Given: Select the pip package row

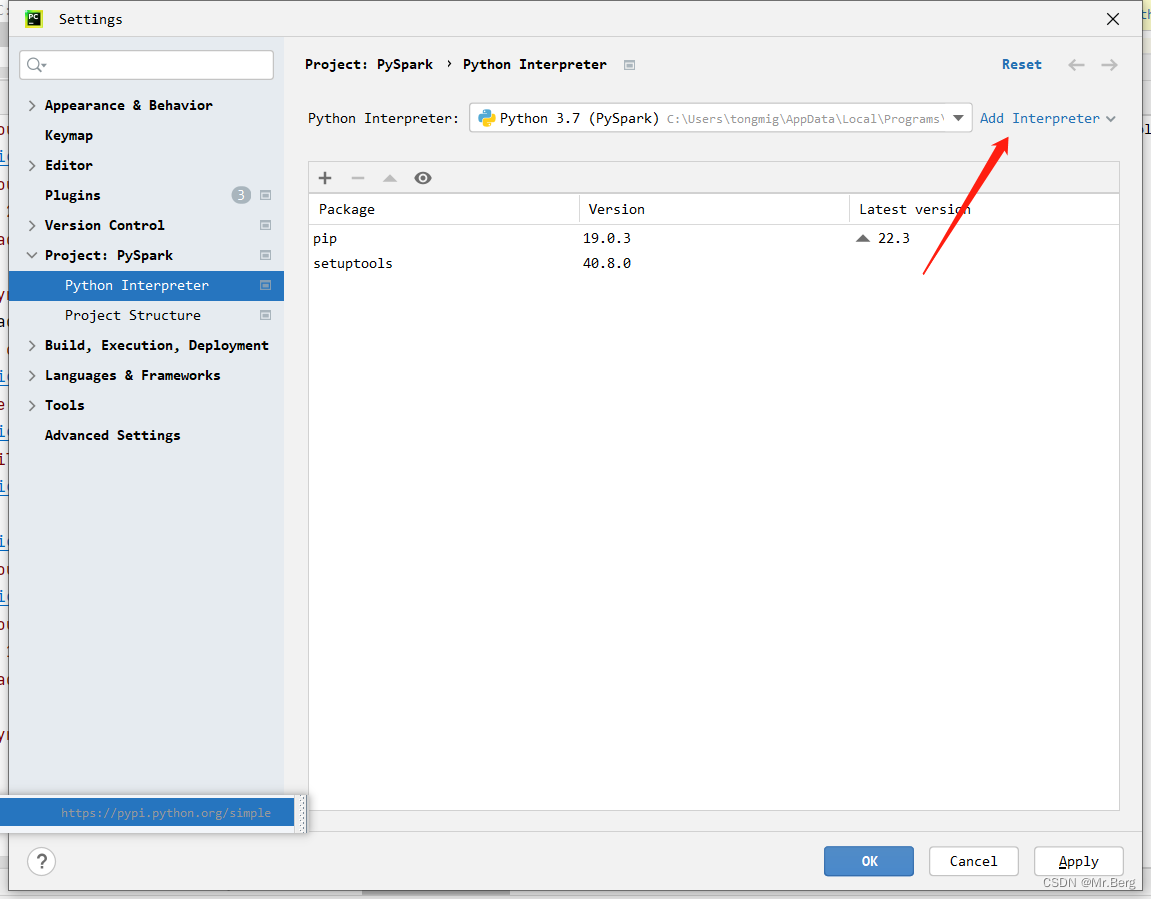Looking at the screenshot, I should (714, 238).
